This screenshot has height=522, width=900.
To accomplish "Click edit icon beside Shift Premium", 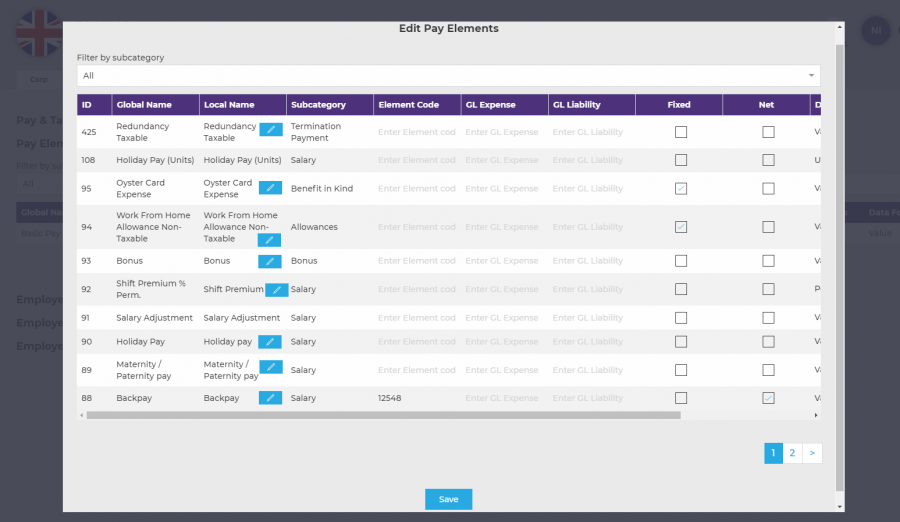I will tap(277, 290).
